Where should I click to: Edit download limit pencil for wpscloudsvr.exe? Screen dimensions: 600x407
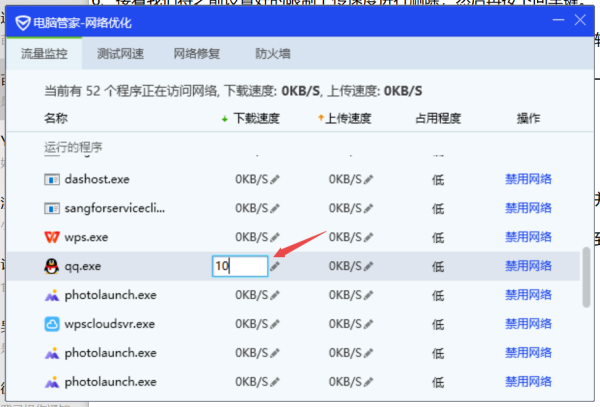275,324
